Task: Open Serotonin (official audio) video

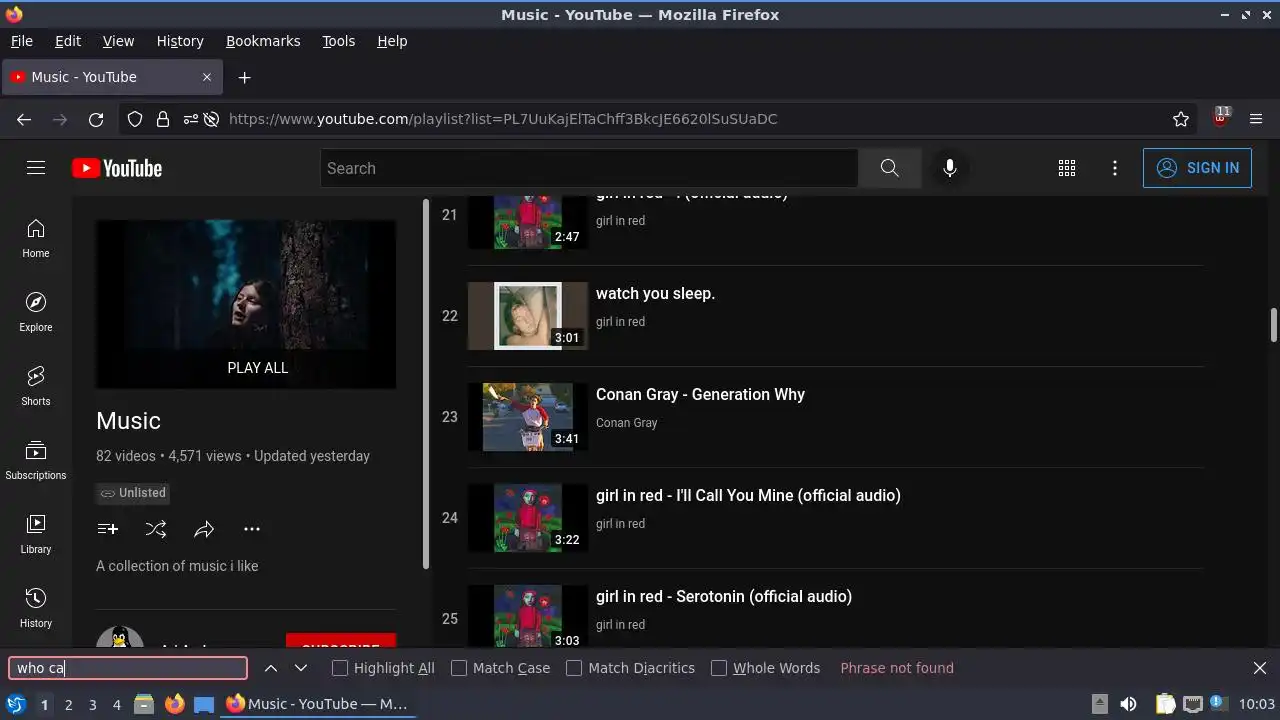Action: [x=724, y=597]
